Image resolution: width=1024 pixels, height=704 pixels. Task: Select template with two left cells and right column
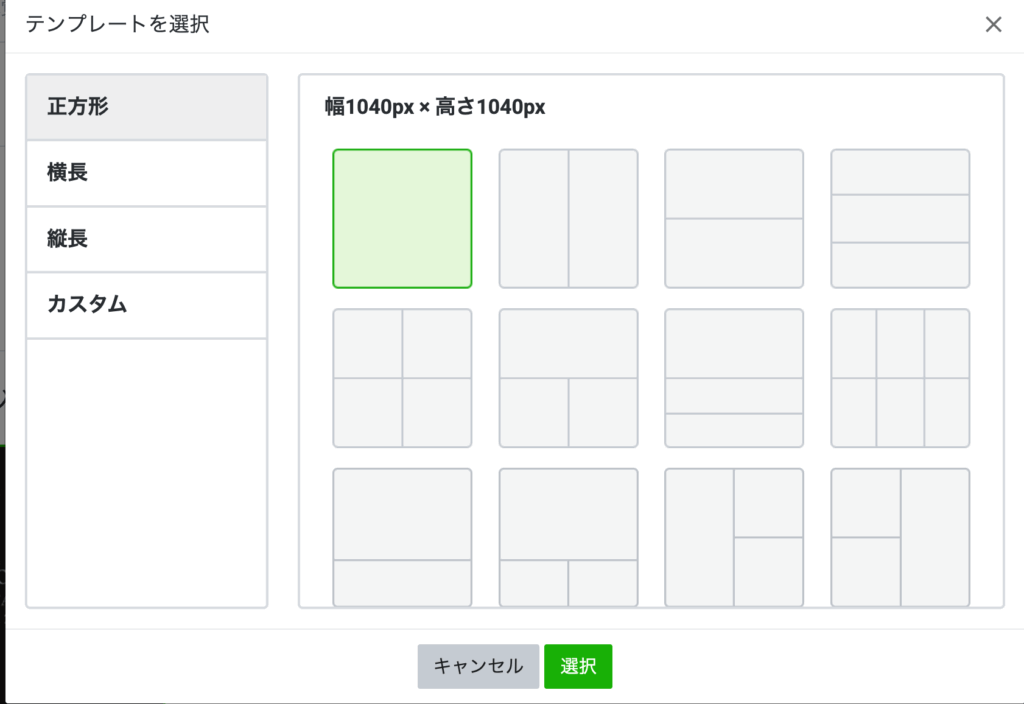900,537
